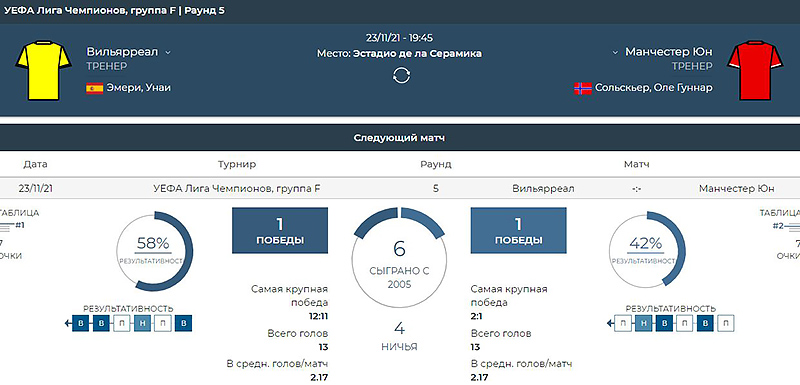Click Вильярреал in the match table row
Screen dimensions: 800x385
pos(543,189)
